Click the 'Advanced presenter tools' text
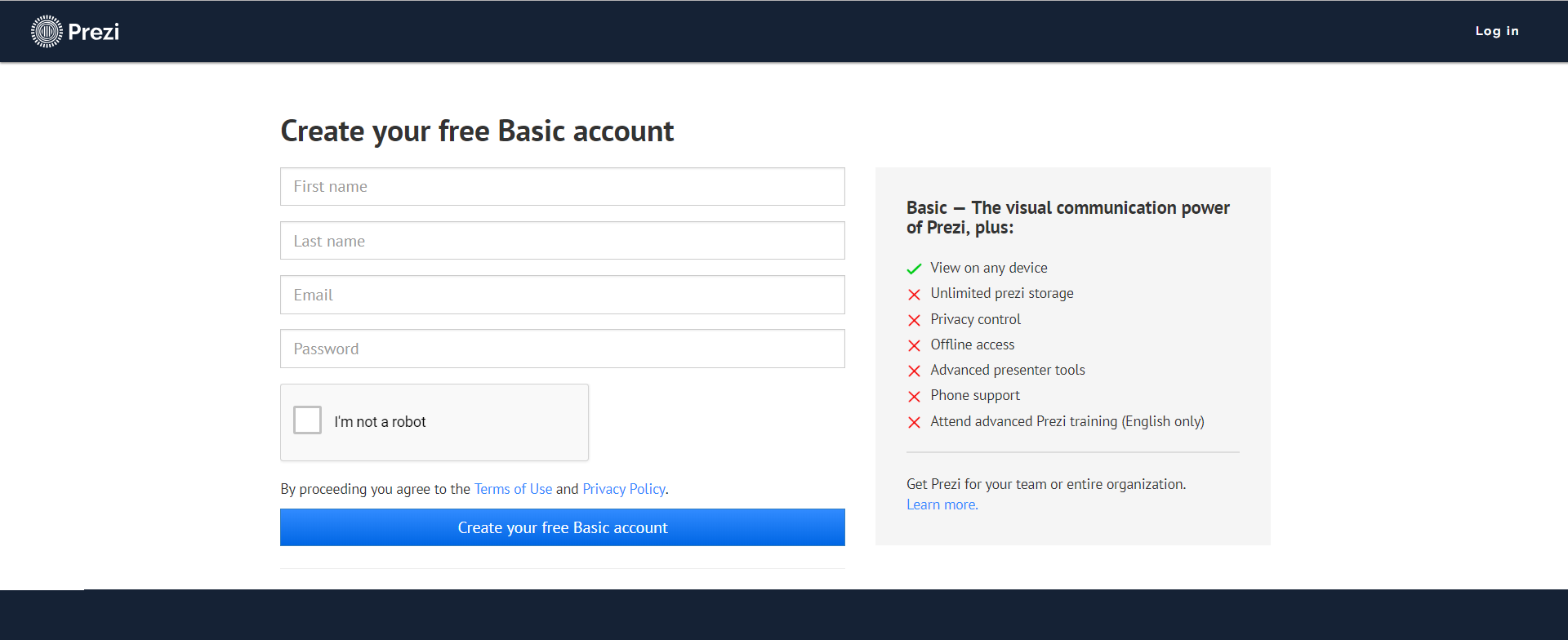The width and height of the screenshot is (1568, 640). (x=1007, y=370)
